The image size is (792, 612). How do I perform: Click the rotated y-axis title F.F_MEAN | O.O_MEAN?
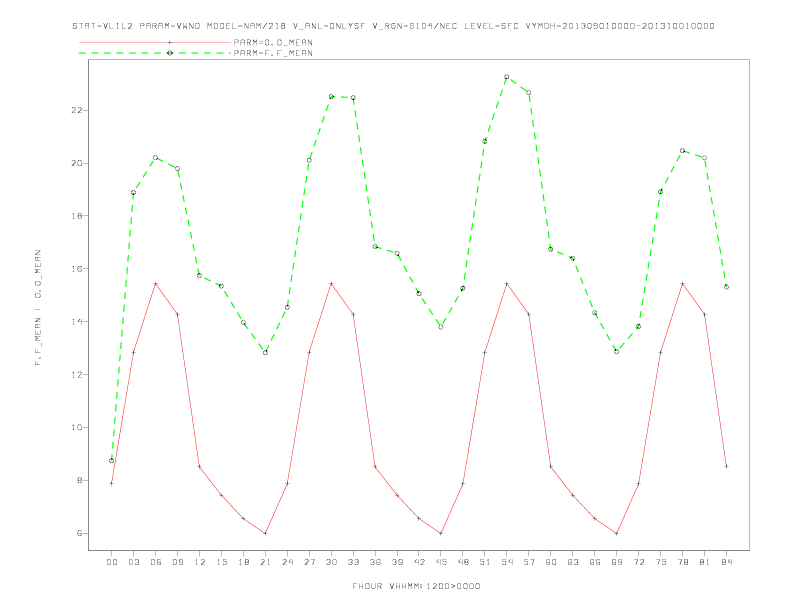(38, 308)
